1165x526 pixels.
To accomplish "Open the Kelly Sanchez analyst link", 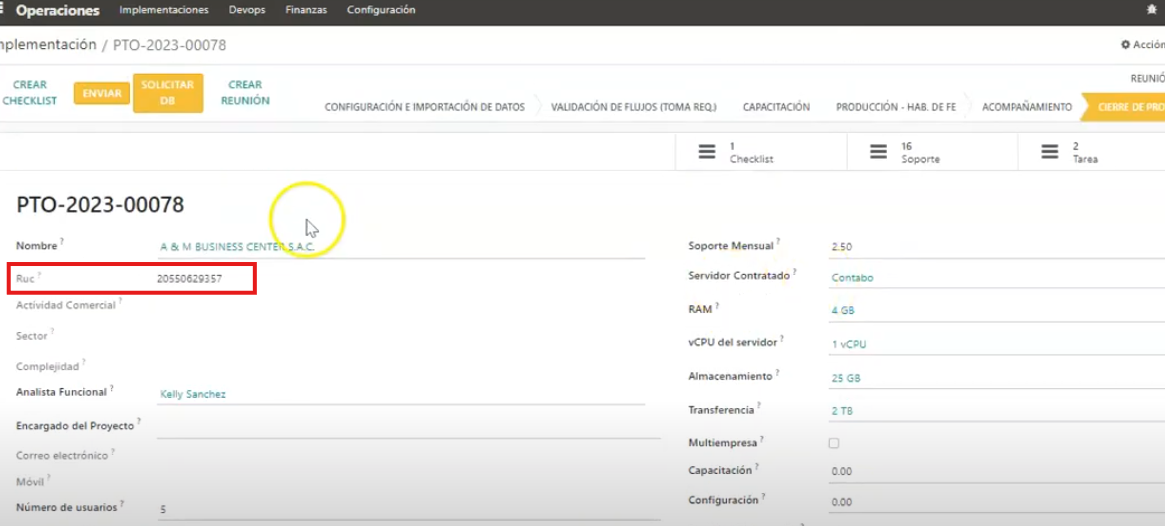I will 193,394.
